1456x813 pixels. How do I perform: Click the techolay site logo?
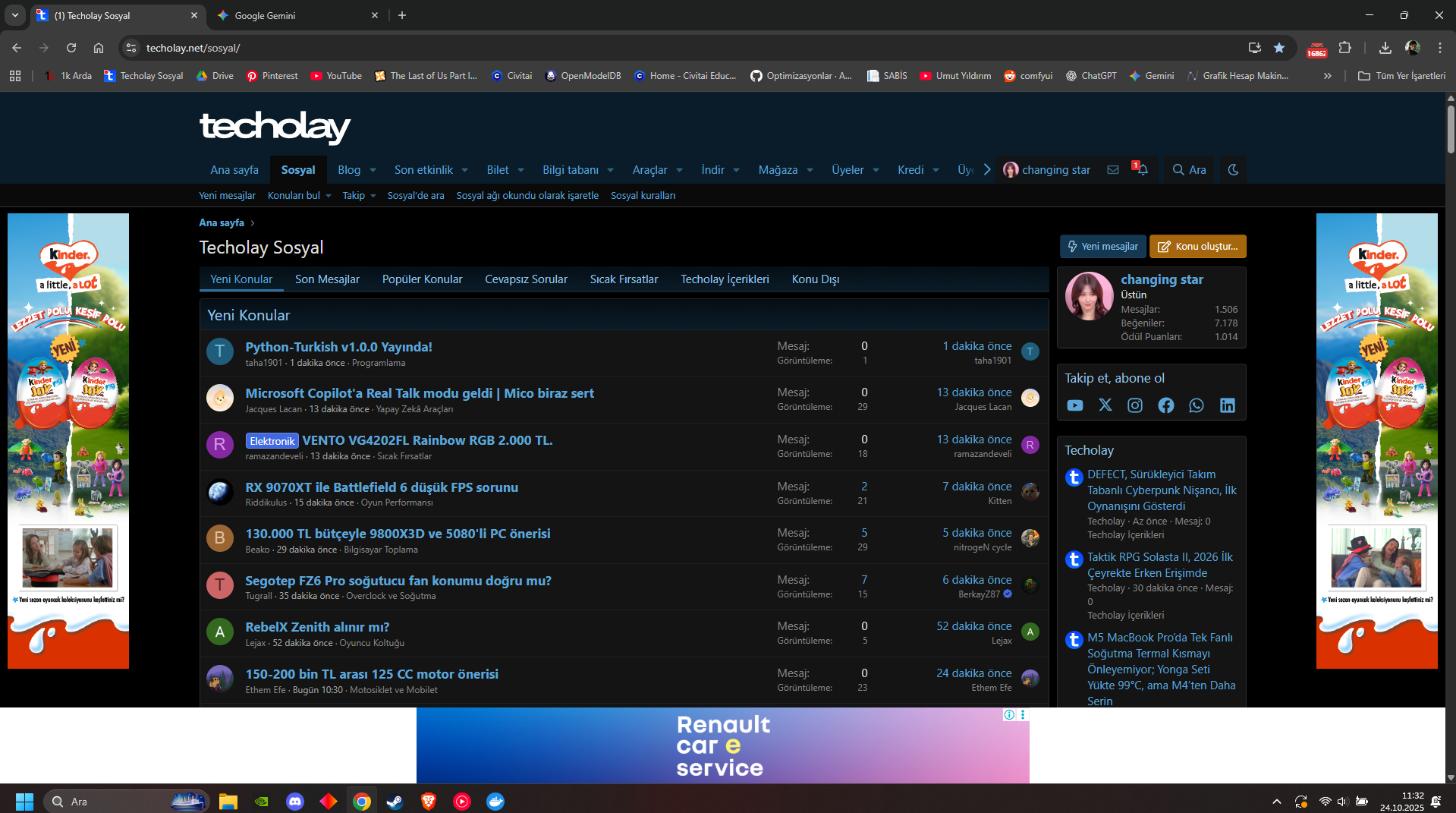click(275, 127)
